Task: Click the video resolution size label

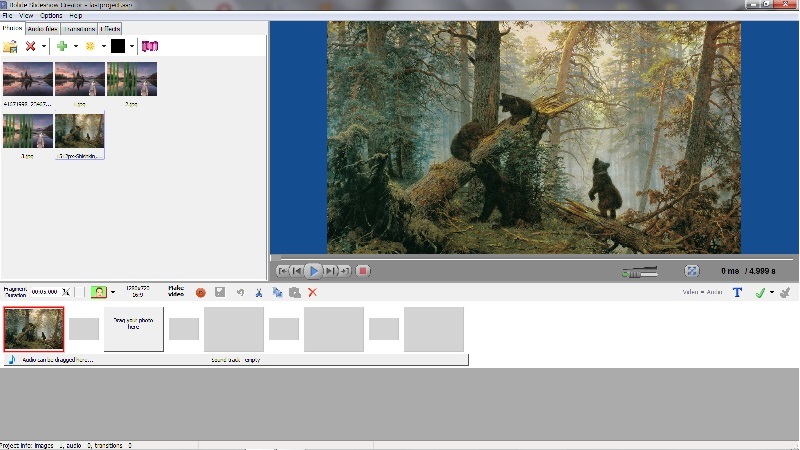Action: coord(138,292)
